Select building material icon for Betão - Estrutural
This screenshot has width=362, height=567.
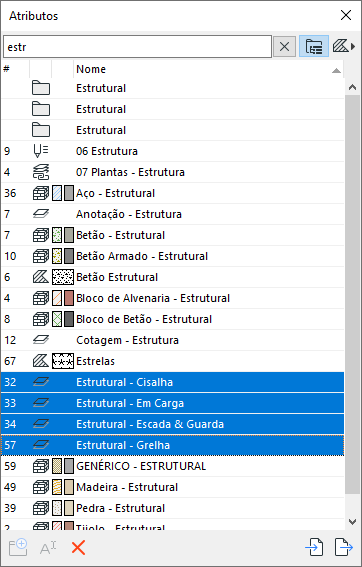pos(41,235)
